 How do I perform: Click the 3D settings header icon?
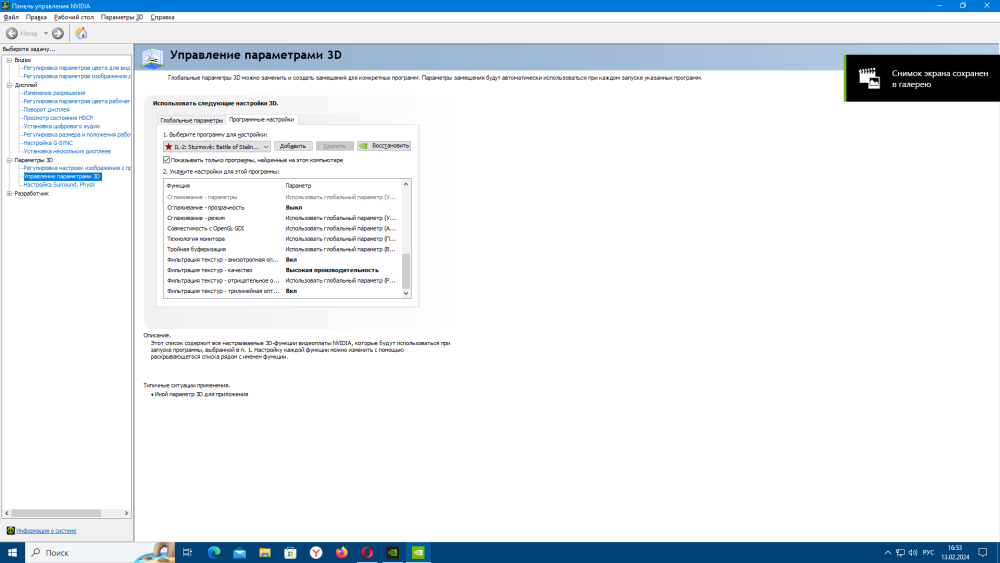152,58
